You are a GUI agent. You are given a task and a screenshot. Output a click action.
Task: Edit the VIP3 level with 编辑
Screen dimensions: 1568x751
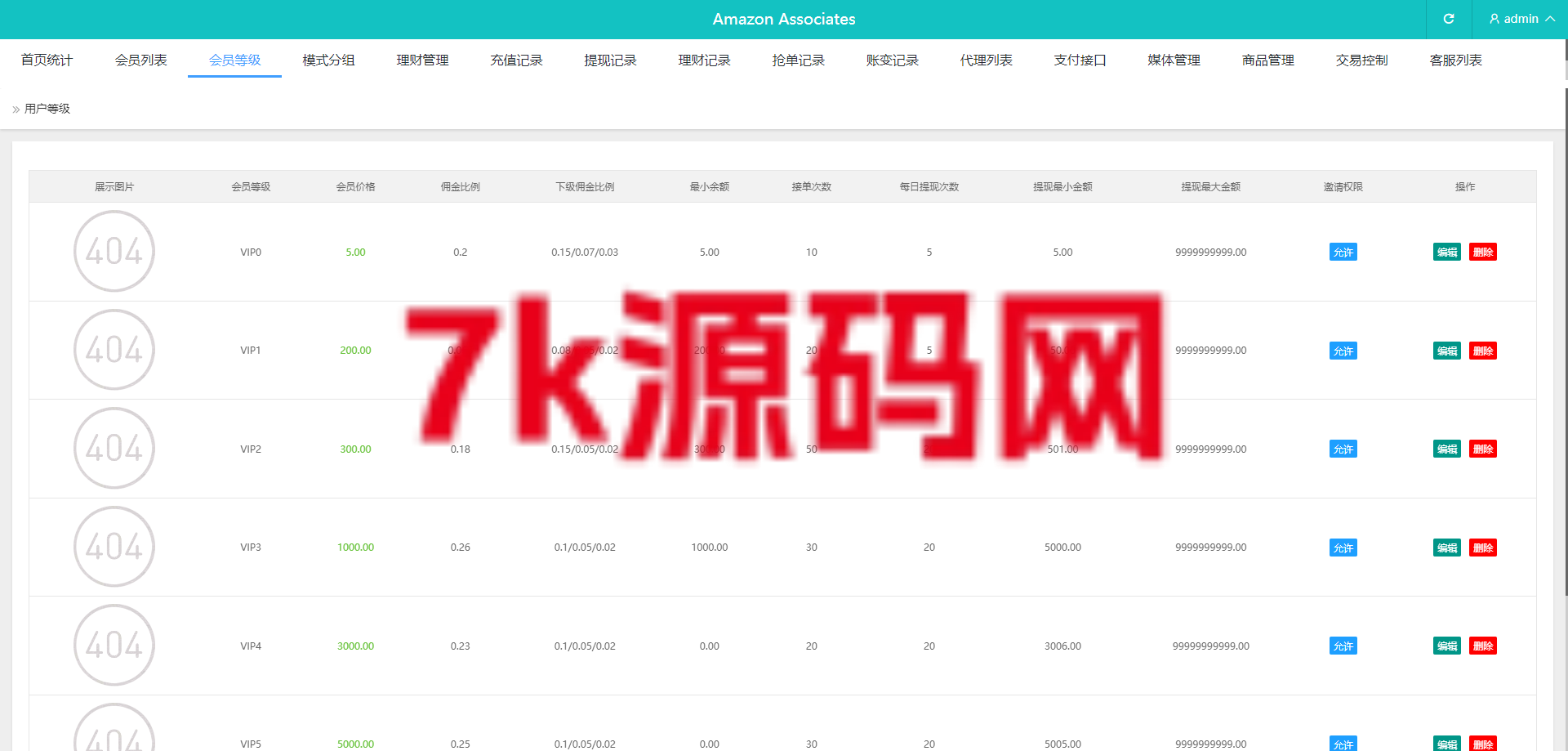pos(1447,548)
